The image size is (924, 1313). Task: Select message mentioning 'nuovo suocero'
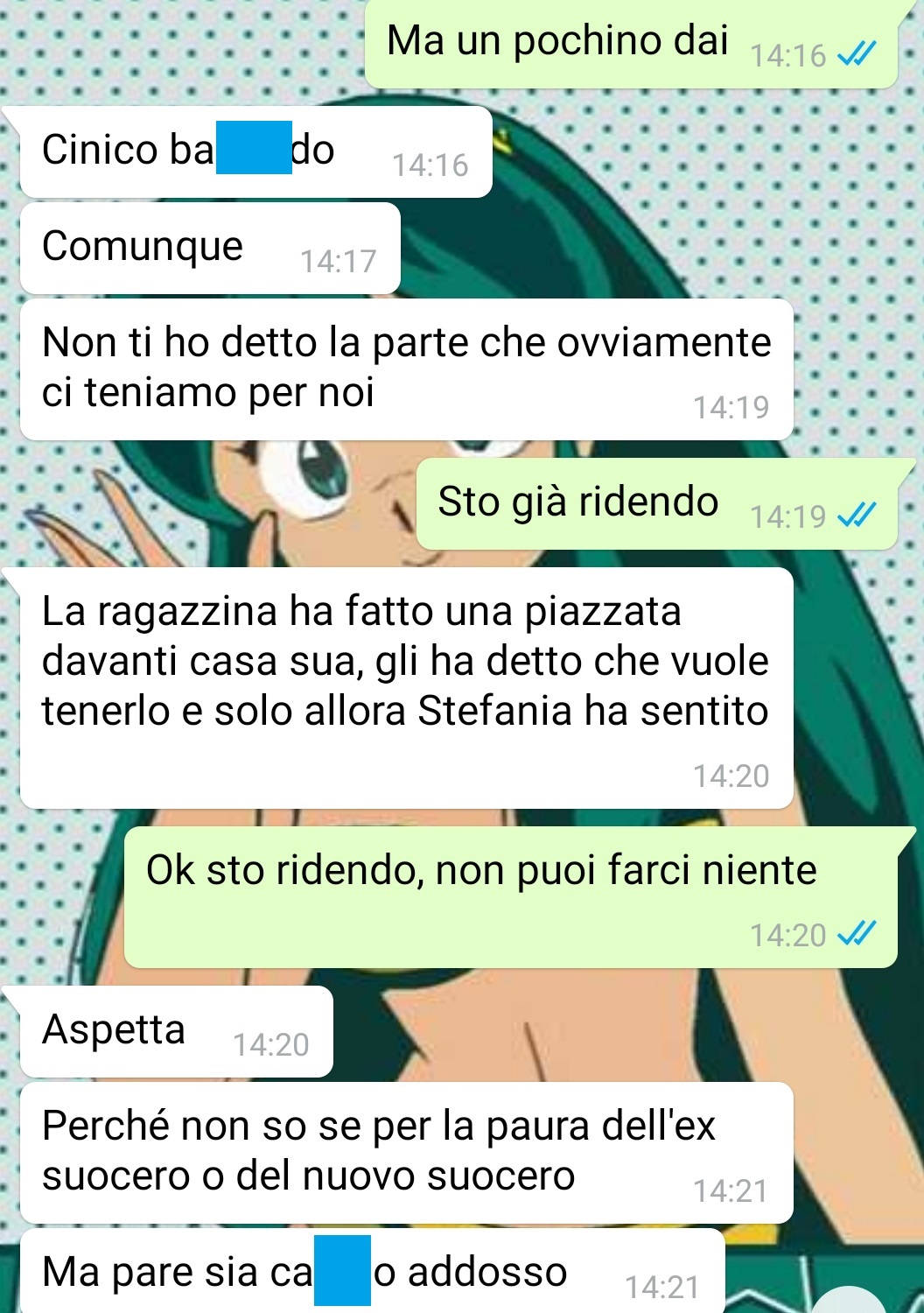406,1152
